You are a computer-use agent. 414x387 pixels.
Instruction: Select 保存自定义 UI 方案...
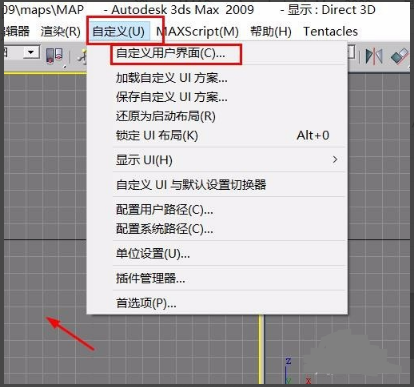point(217,97)
